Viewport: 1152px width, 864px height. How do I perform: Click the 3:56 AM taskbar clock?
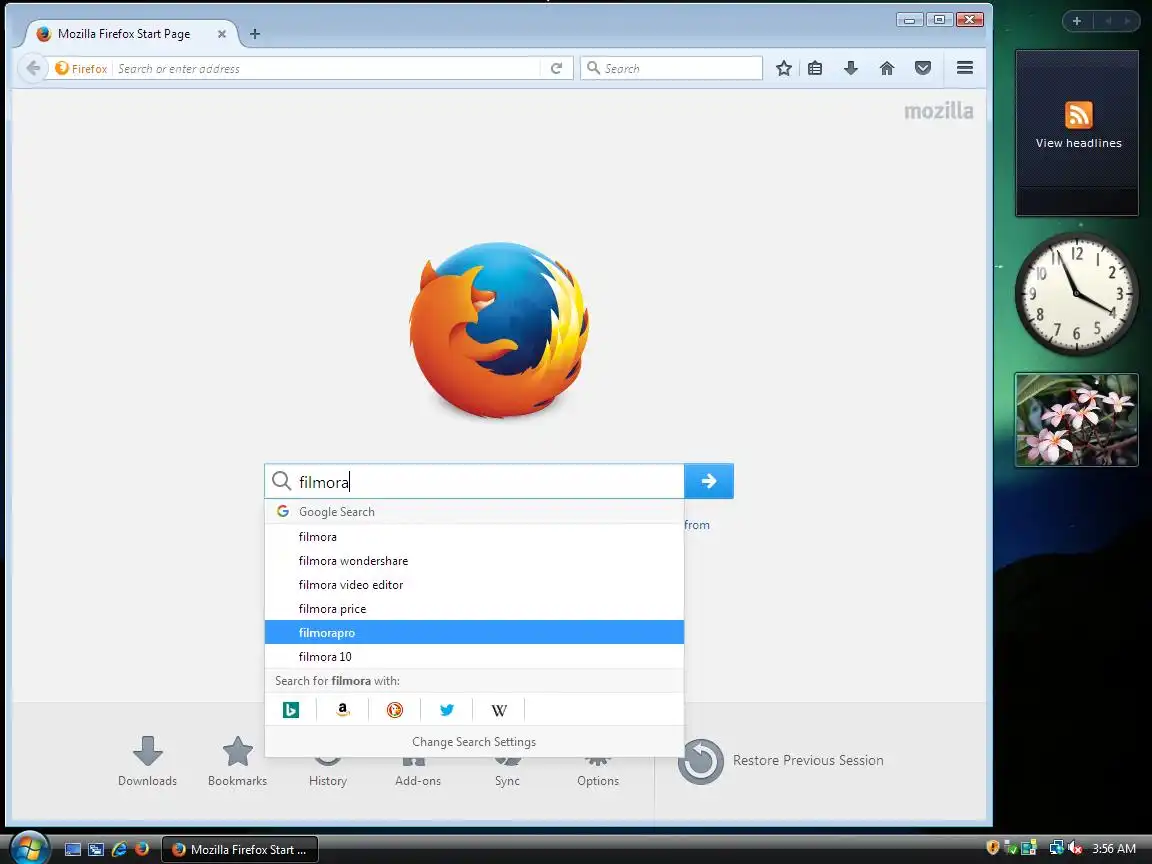pos(1114,849)
